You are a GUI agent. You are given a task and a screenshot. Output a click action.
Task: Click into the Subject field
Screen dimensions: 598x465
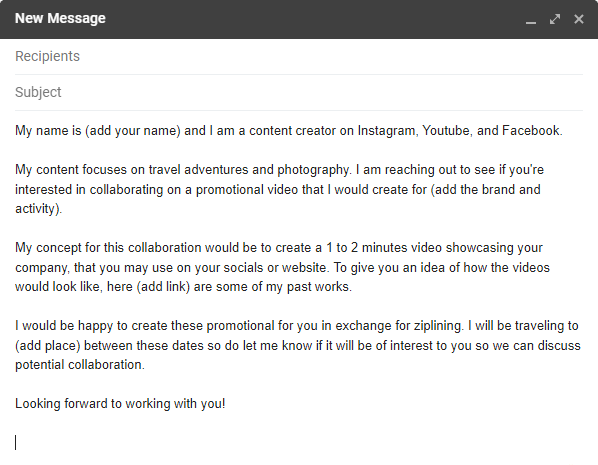click(299, 92)
